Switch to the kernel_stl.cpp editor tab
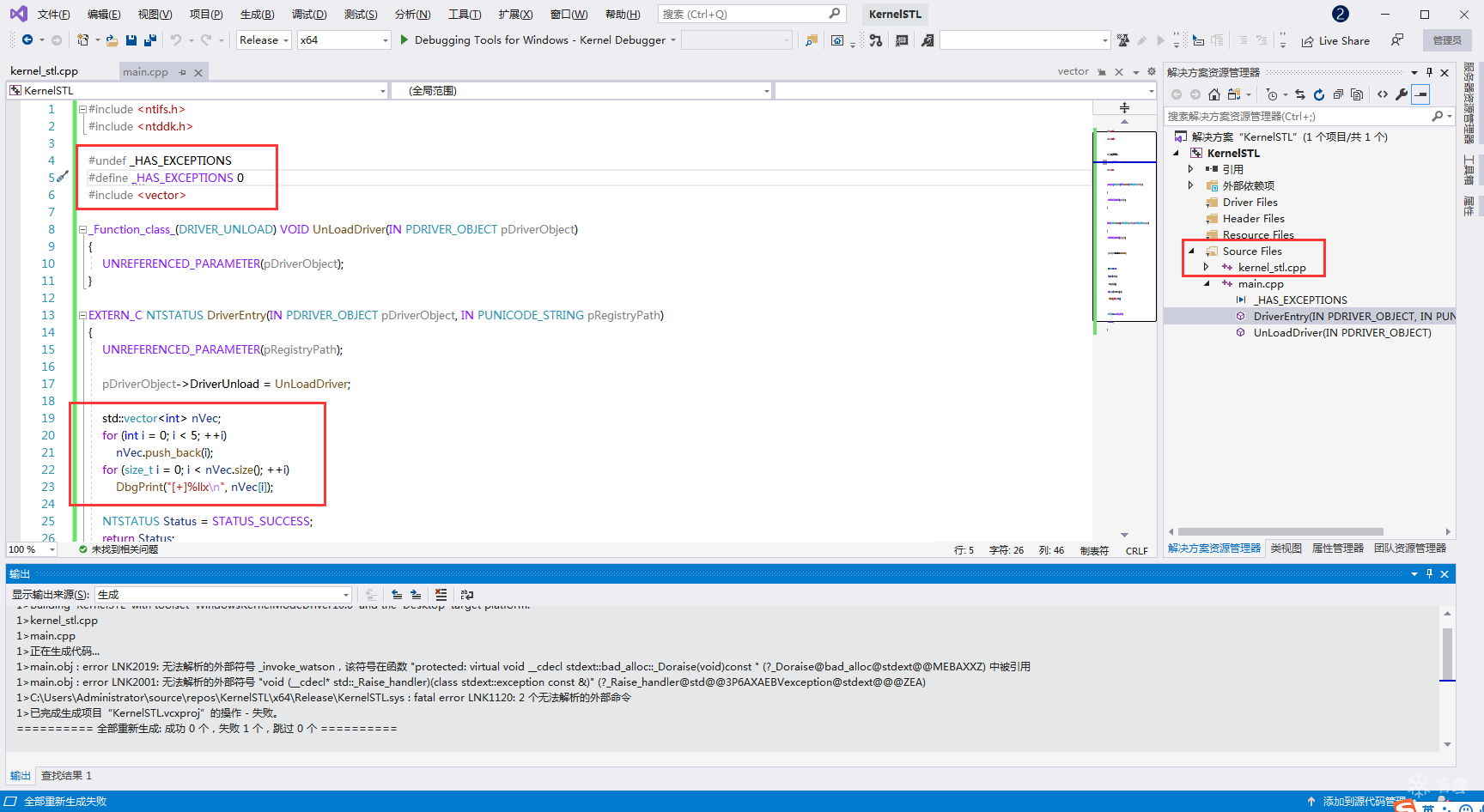 pos(44,71)
